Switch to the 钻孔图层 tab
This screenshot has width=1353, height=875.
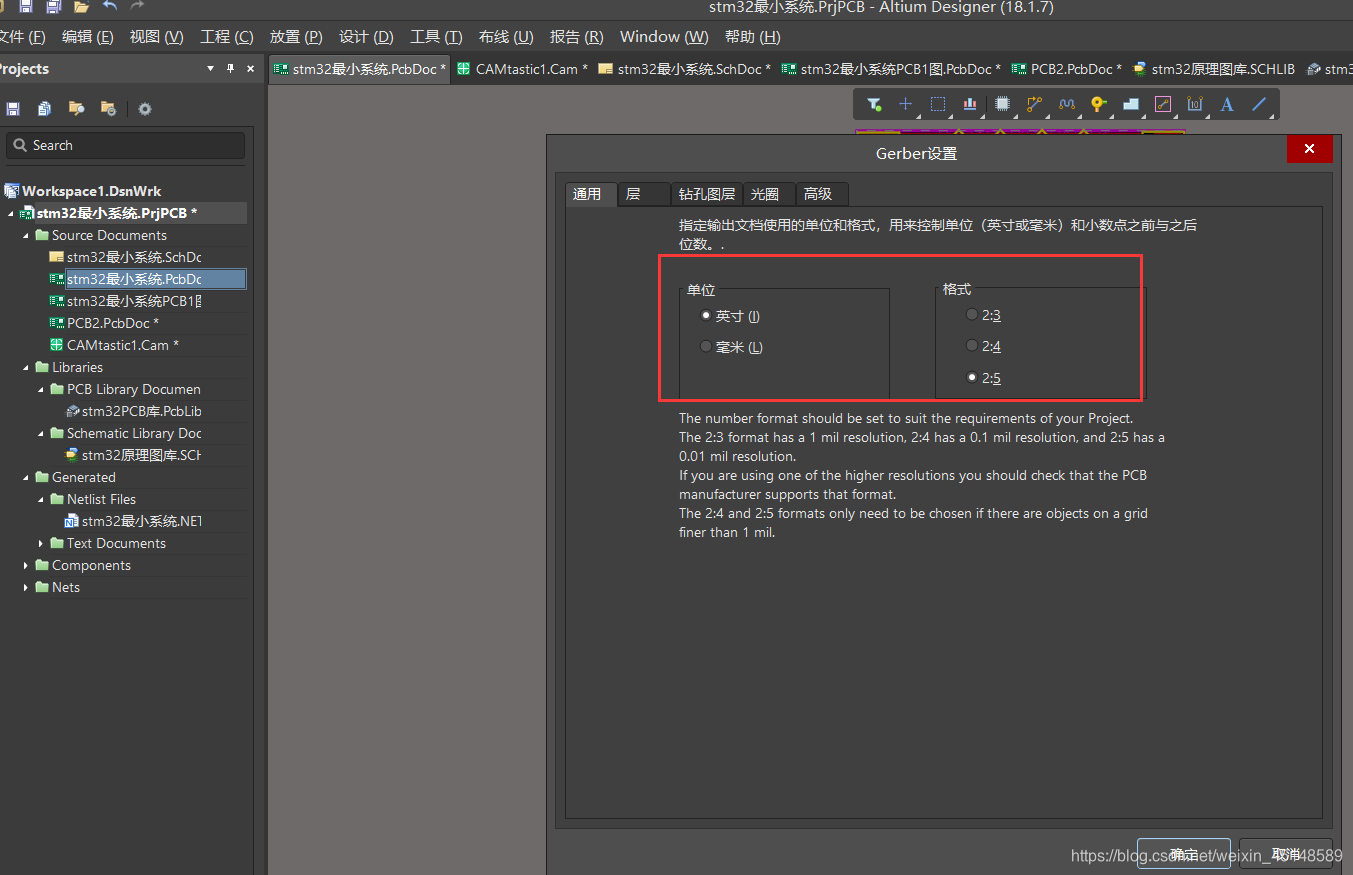[706, 194]
